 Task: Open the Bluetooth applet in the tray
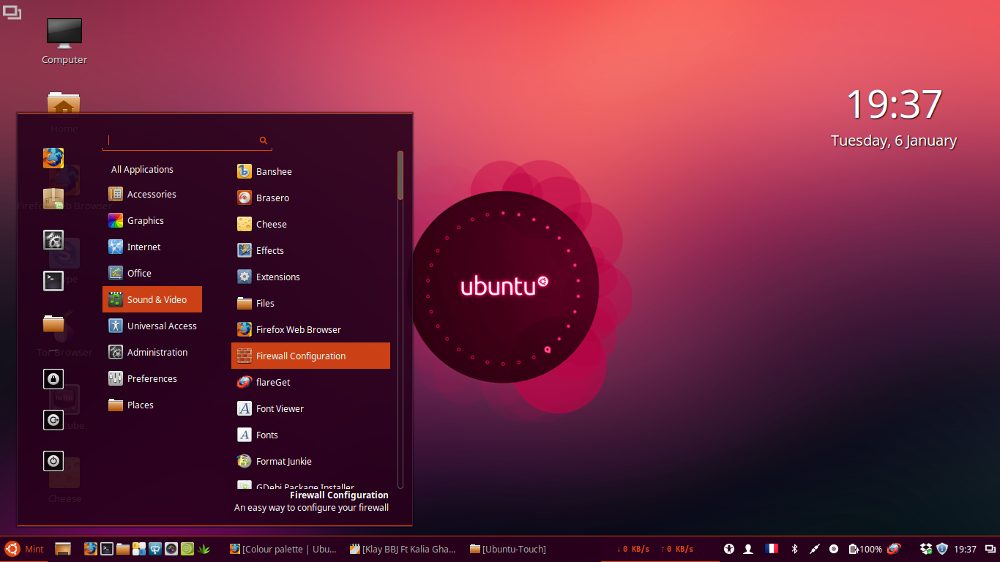click(794, 549)
